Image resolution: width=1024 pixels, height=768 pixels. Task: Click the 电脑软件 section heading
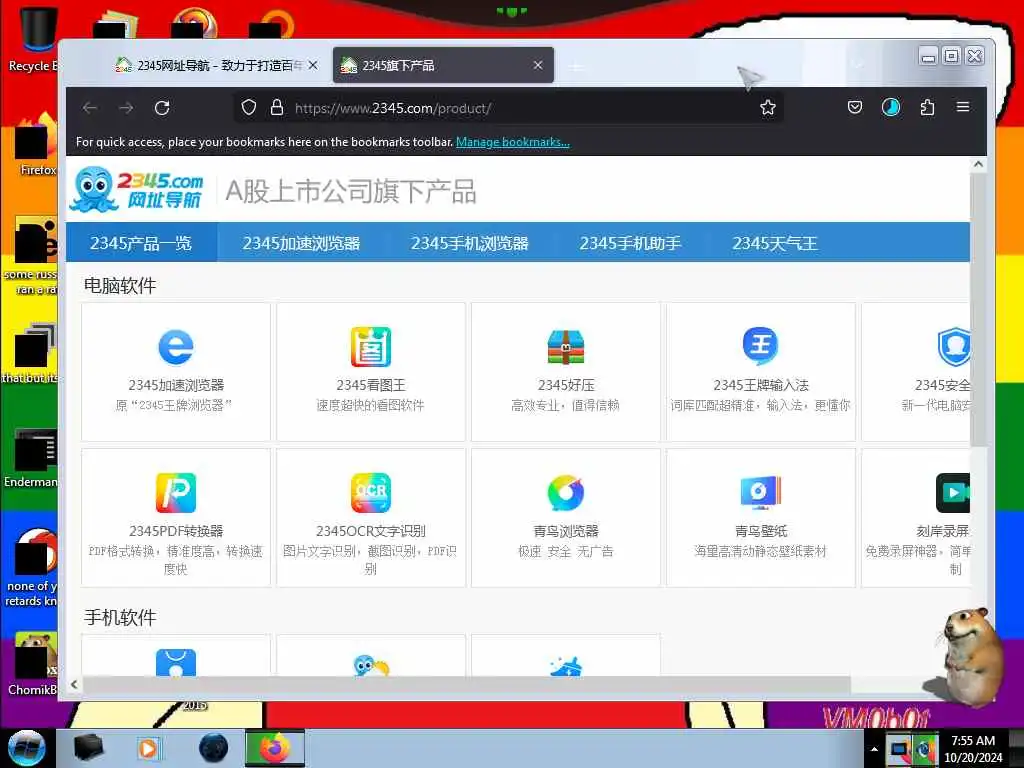coord(120,285)
